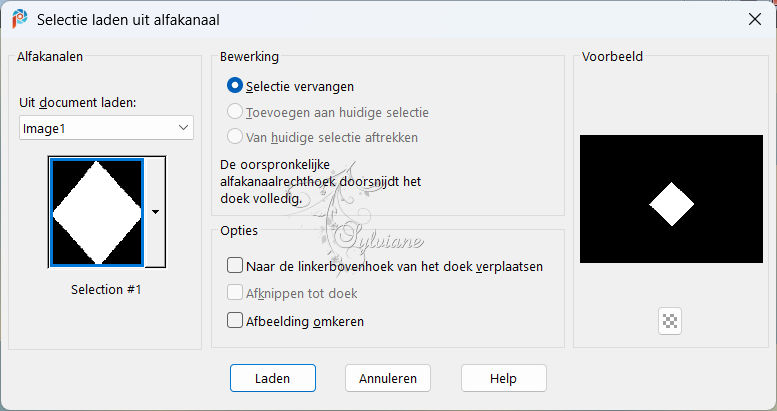Screen dimensions: 777x411
Task: Toggle the Afknippen tot doek checkbox
Action: (x=234, y=293)
